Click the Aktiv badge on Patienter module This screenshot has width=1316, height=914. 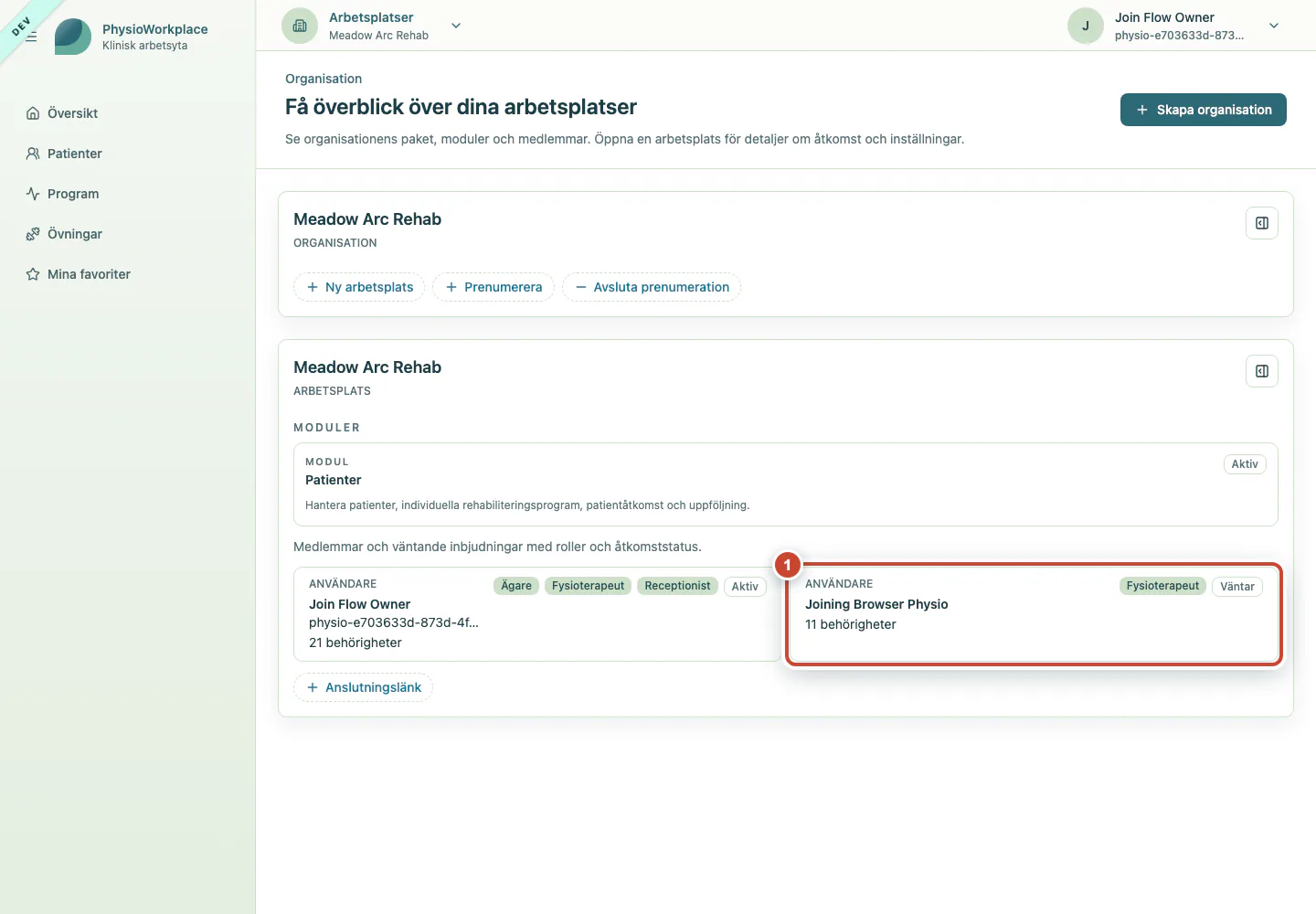click(x=1245, y=464)
